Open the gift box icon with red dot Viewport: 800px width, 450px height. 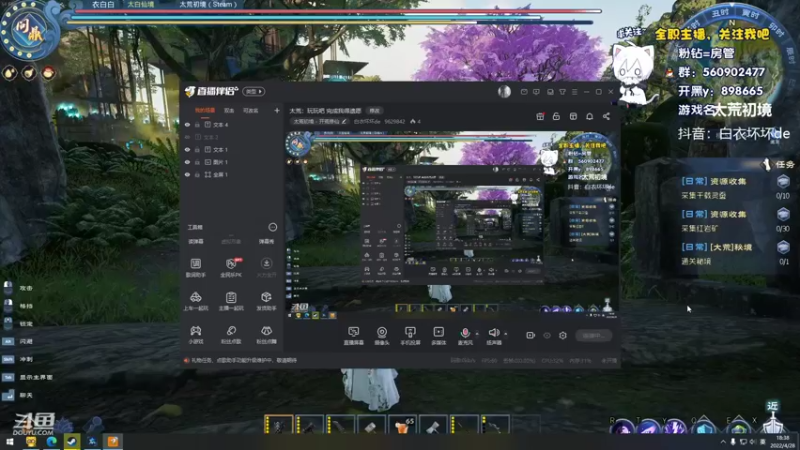click(540, 116)
